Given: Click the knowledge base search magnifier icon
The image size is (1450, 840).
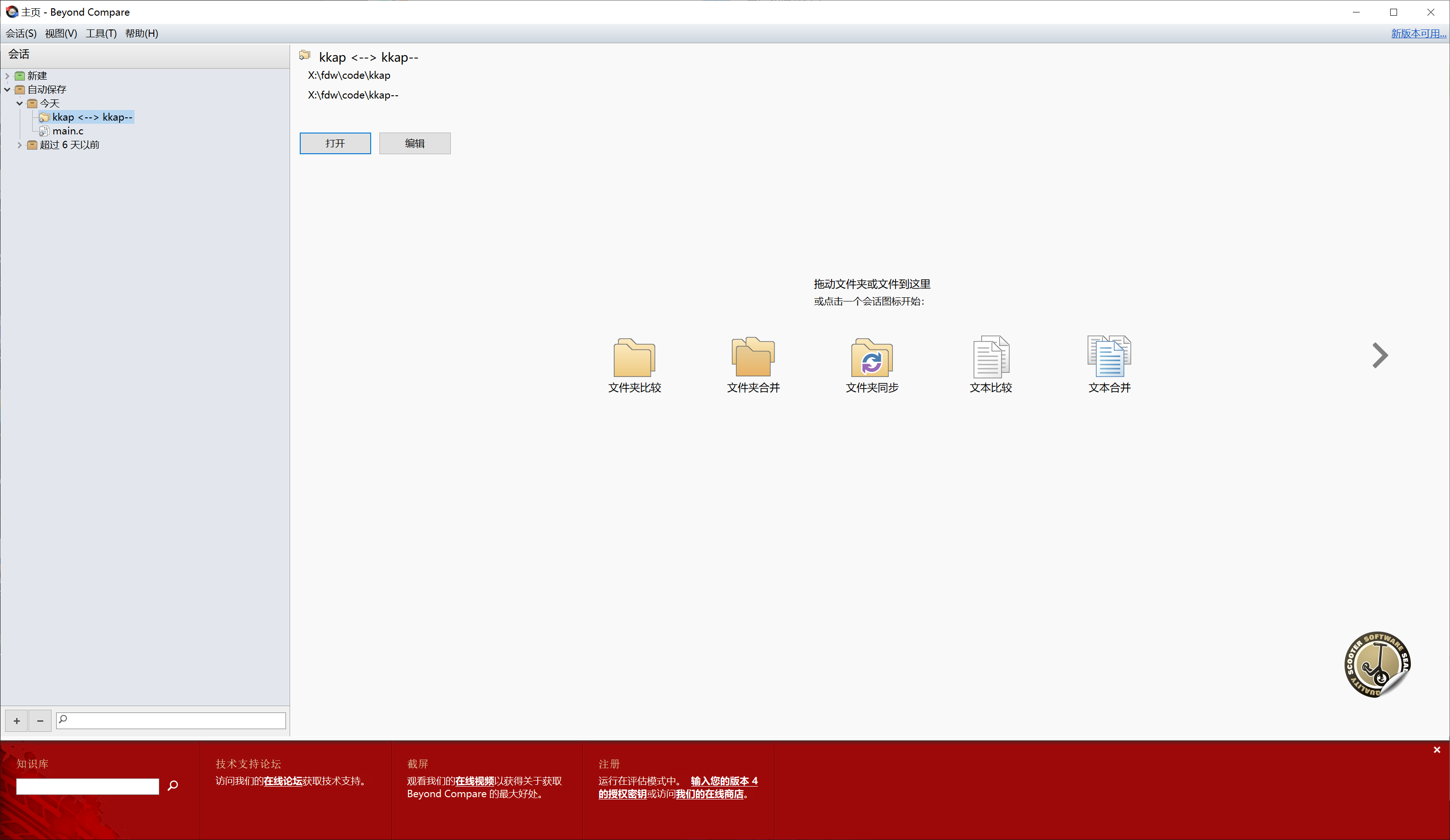Looking at the screenshot, I should (173, 785).
